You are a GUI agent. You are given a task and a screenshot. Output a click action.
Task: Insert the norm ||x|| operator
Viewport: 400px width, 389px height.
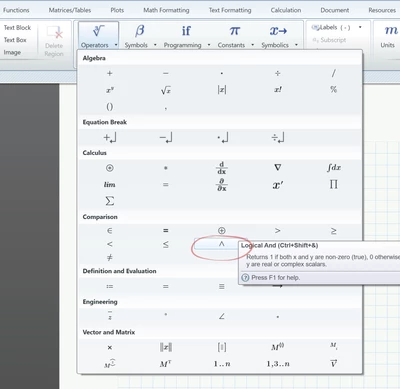166,347
